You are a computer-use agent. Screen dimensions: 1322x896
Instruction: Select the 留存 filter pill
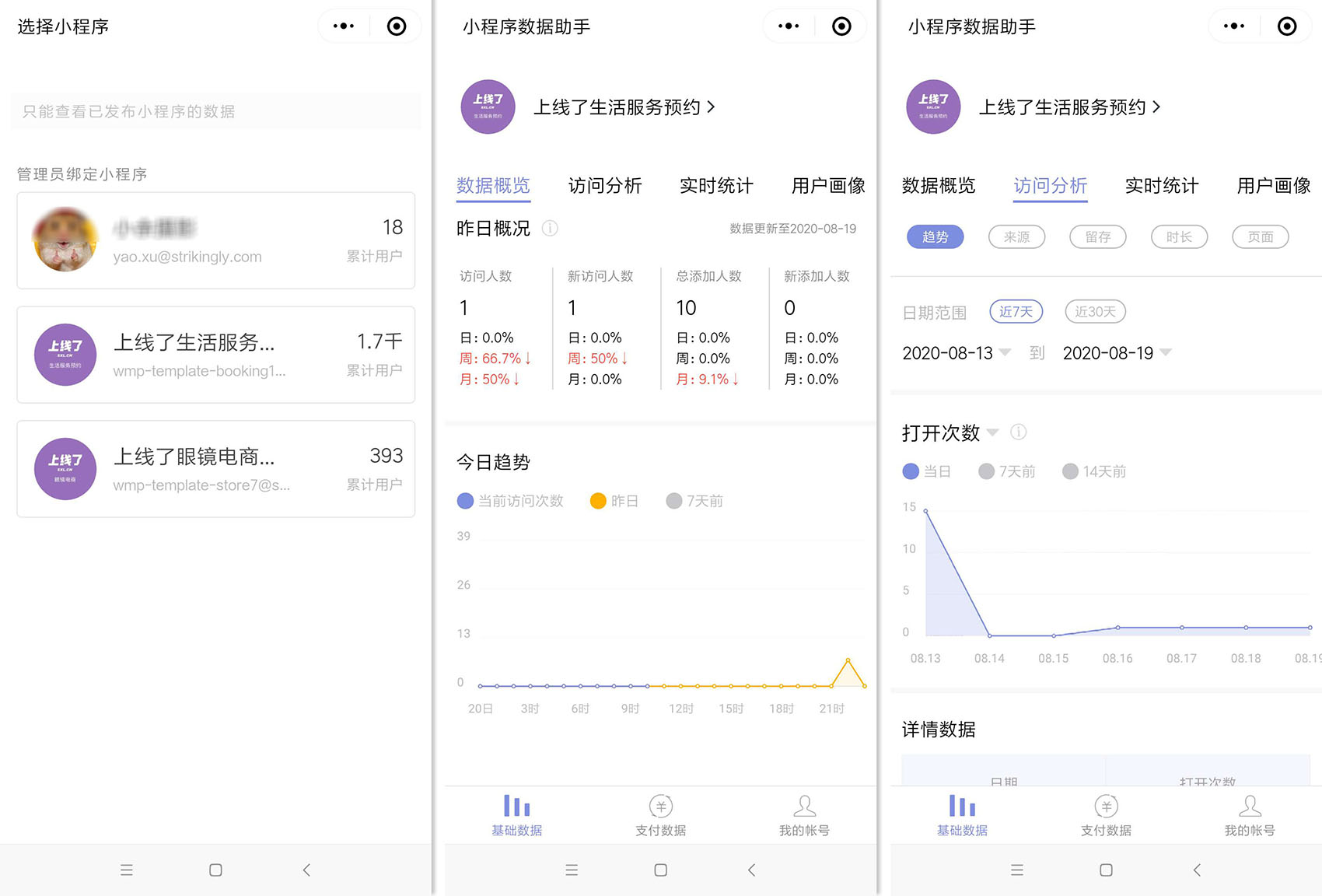[1097, 236]
